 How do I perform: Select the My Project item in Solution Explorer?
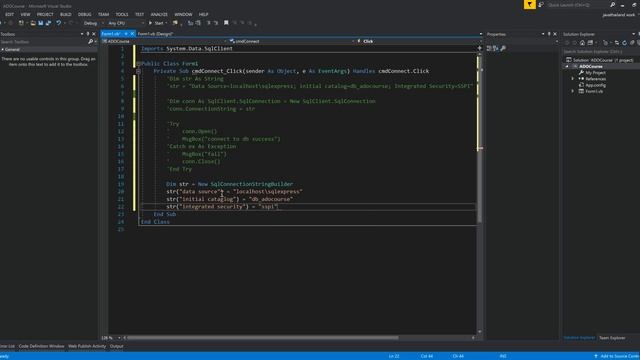point(595,73)
